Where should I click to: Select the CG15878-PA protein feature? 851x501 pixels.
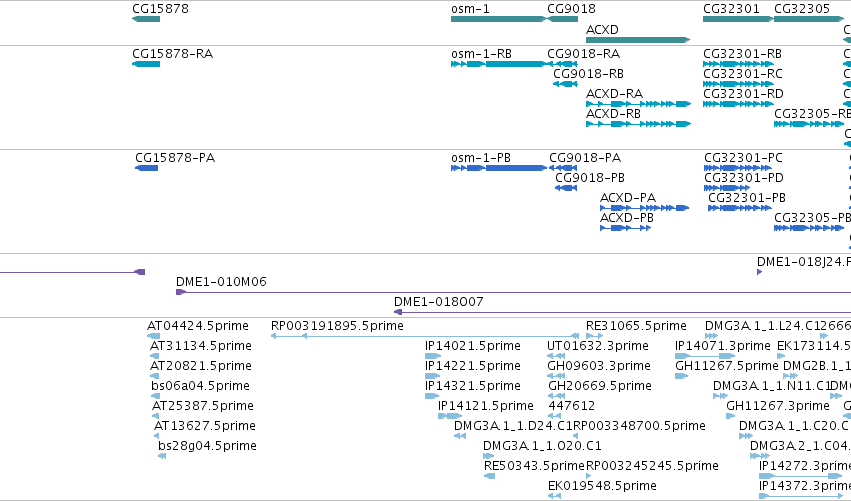(x=147, y=168)
